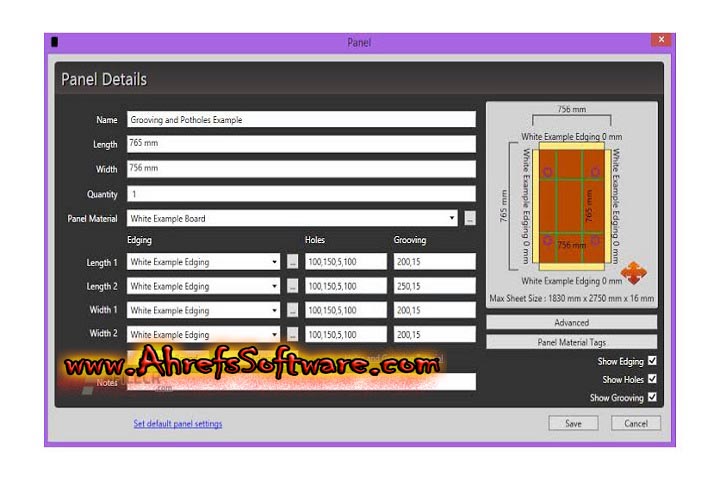Toggle the Show Edging checkbox
The width and height of the screenshot is (720, 480).
point(652,361)
